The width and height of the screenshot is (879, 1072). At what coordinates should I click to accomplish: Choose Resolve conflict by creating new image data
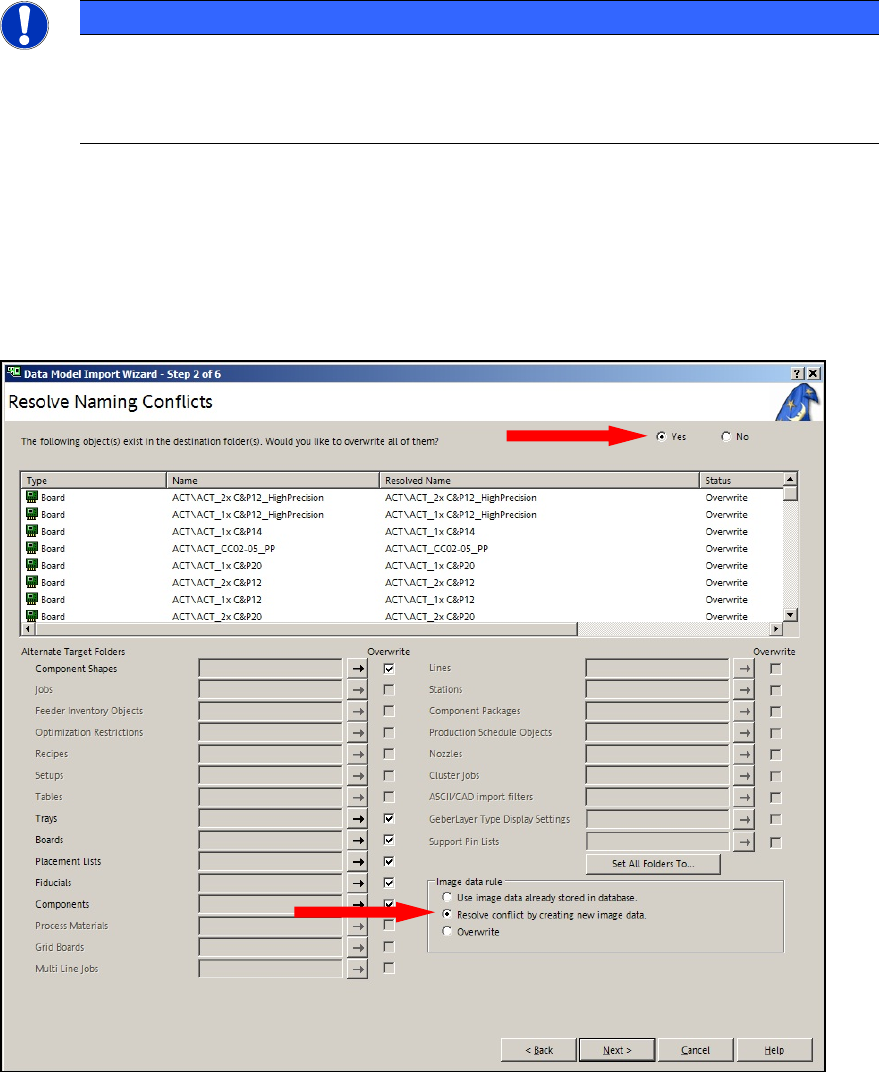point(447,914)
